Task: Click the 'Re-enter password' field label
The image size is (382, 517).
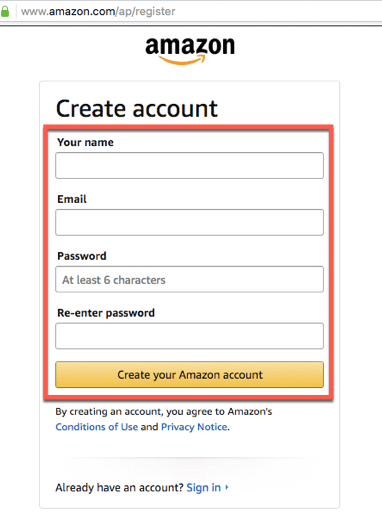Action: point(106,313)
